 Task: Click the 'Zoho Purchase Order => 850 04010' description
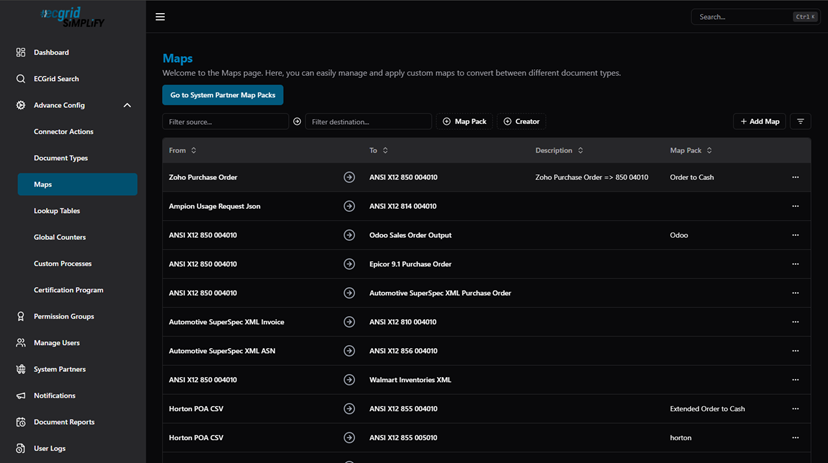pyautogui.click(x=591, y=177)
